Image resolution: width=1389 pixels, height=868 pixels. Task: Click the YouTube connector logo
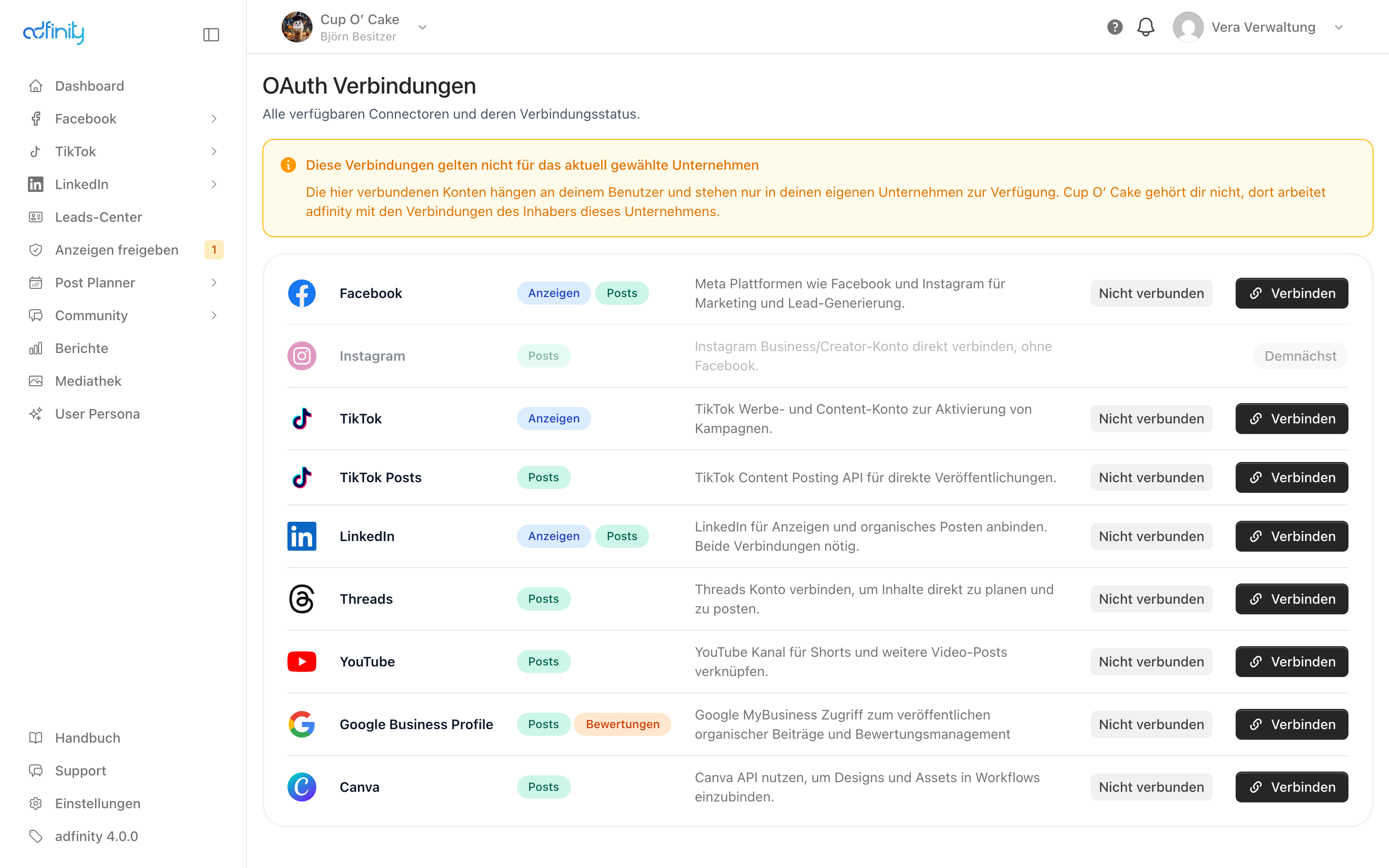click(302, 661)
